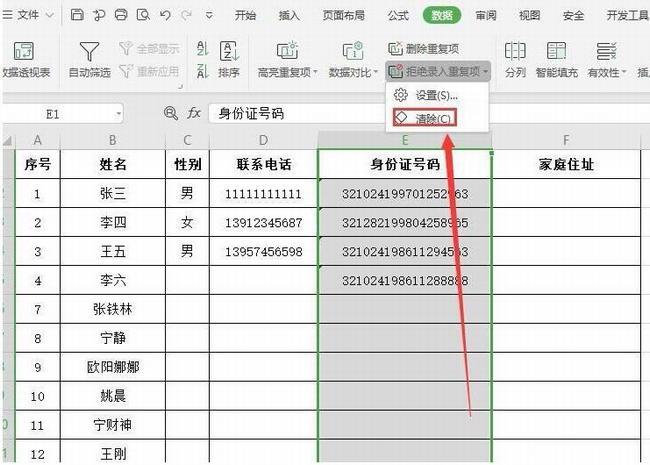Click the 分列 text-to-columns icon
The width and height of the screenshot is (650, 465).
(x=515, y=51)
